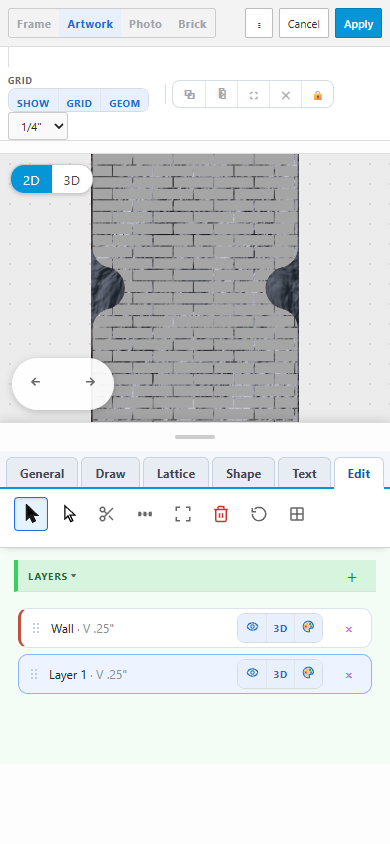Open the color palette for Layer 1

point(308,673)
